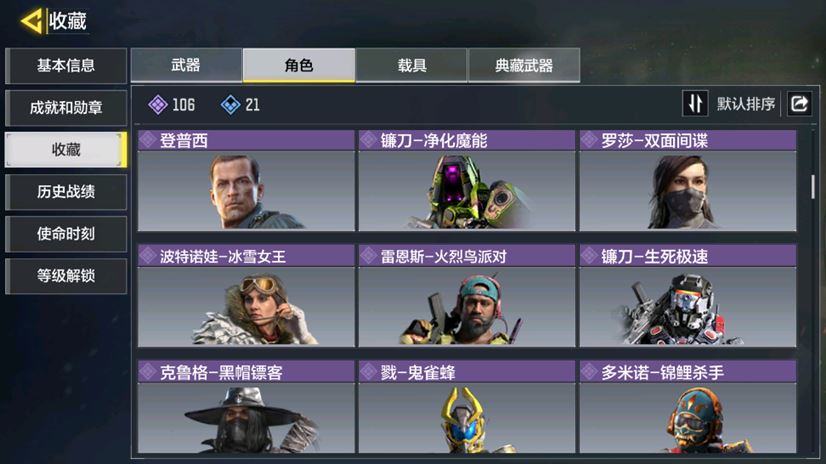Click the yellow back arrow icon
The width and height of the screenshot is (826, 464).
[31, 22]
